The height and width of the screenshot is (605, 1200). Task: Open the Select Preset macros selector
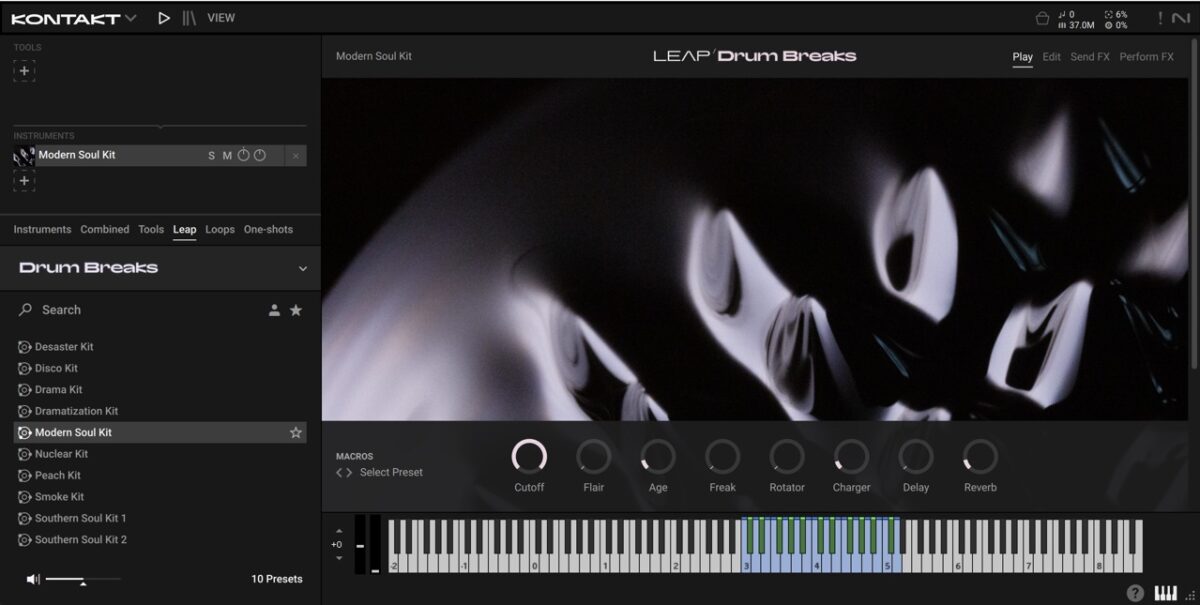[390, 472]
